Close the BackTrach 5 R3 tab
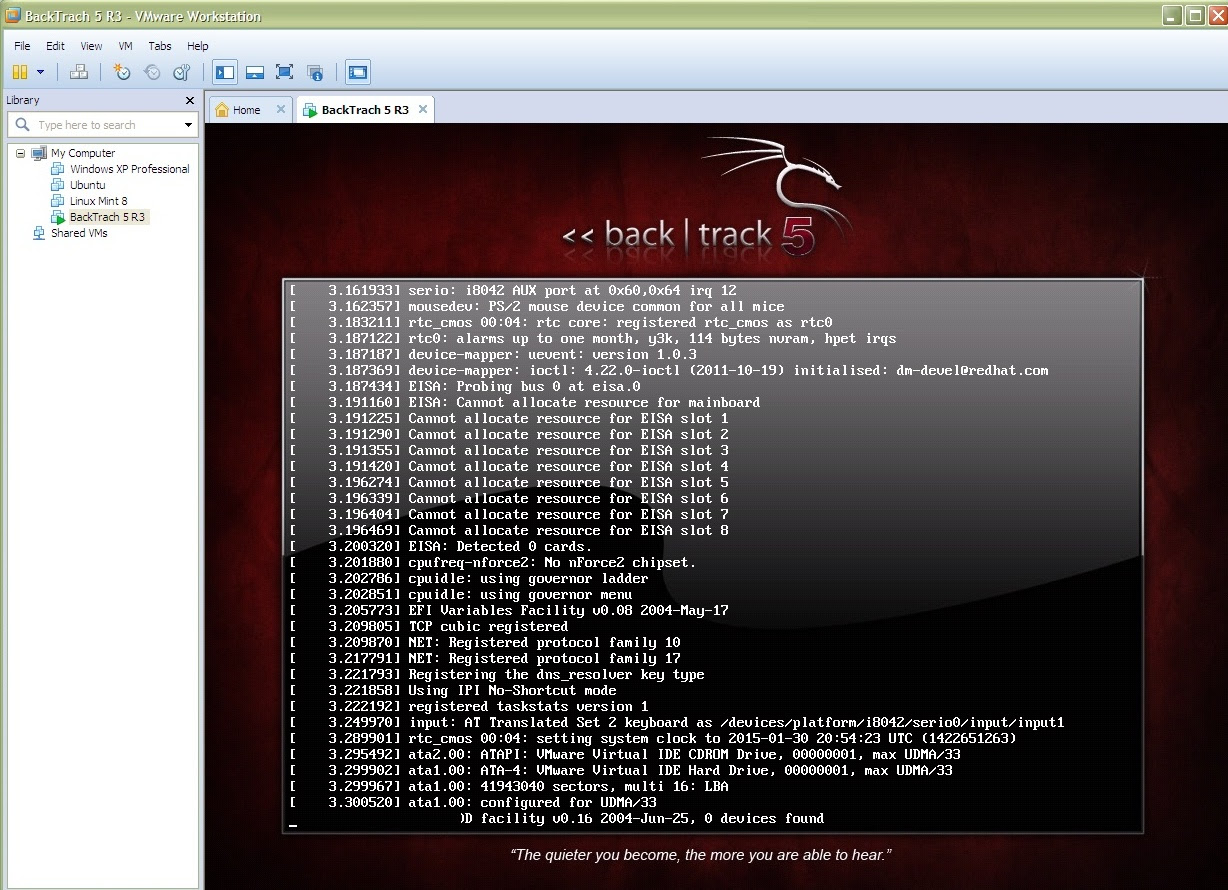Viewport: 1228px width, 890px height. pyautogui.click(x=423, y=109)
